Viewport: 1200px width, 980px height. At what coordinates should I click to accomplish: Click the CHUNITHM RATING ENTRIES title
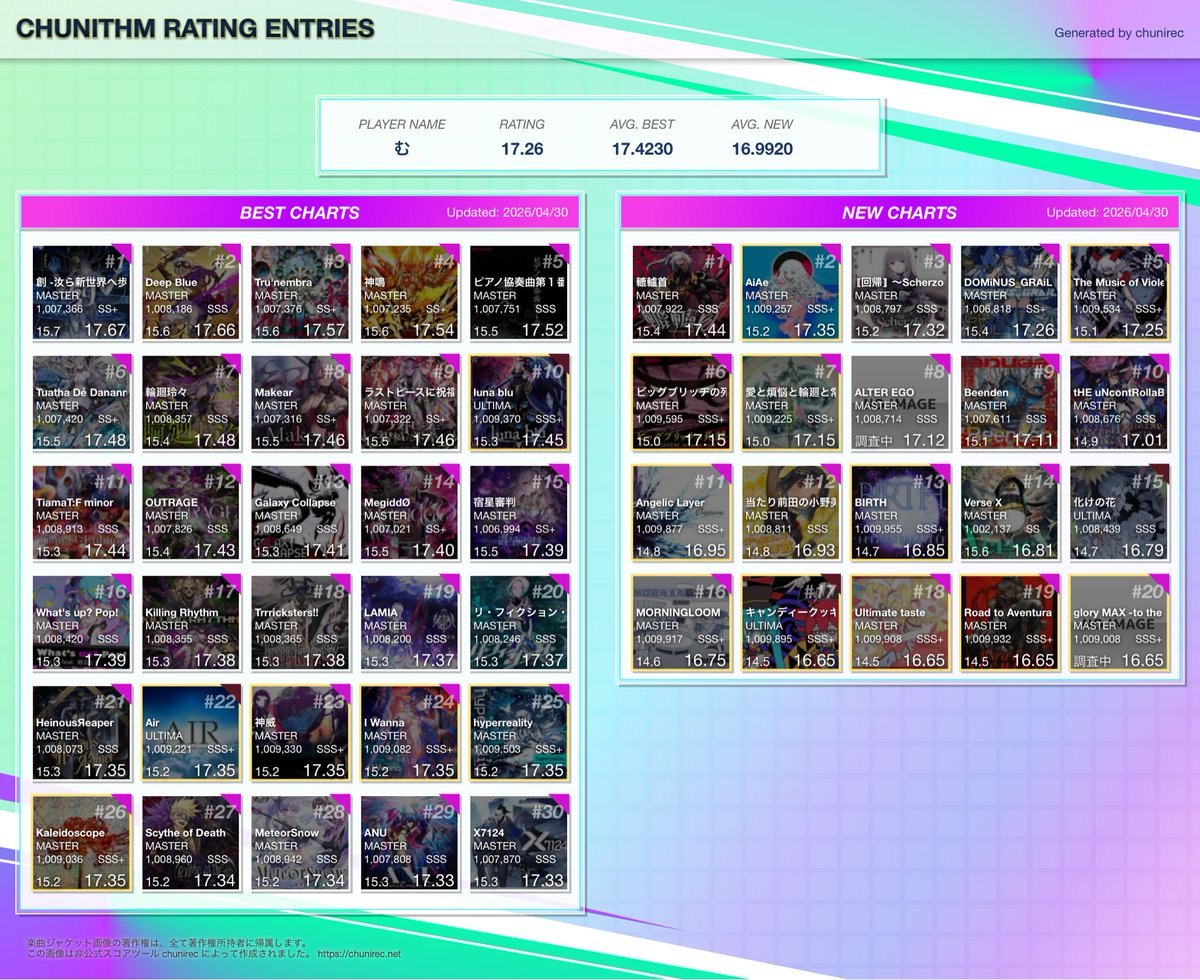tap(196, 29)
